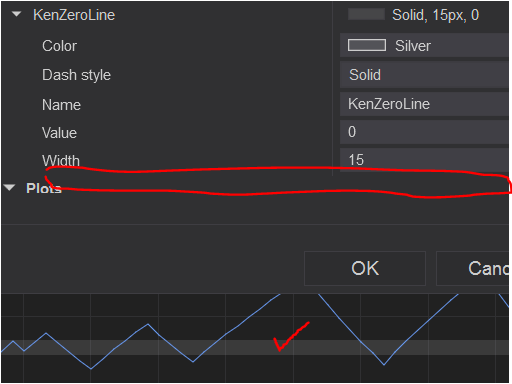Select the KenZeroLine header row label
The image size is (512, 384).
click(74, 15)
